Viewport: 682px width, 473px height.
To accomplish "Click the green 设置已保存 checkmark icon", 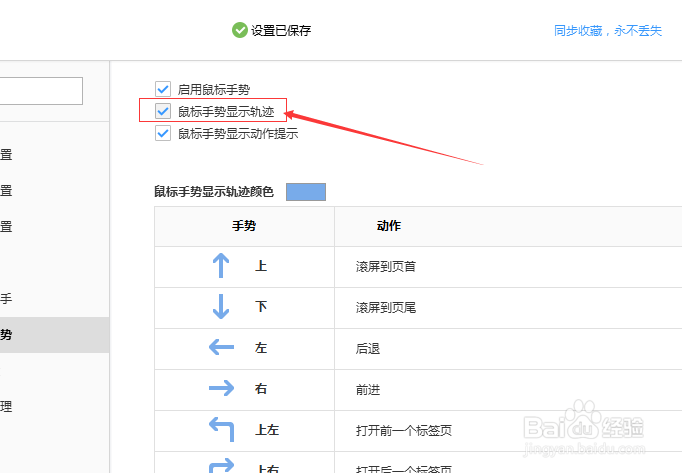I will 240,30.
